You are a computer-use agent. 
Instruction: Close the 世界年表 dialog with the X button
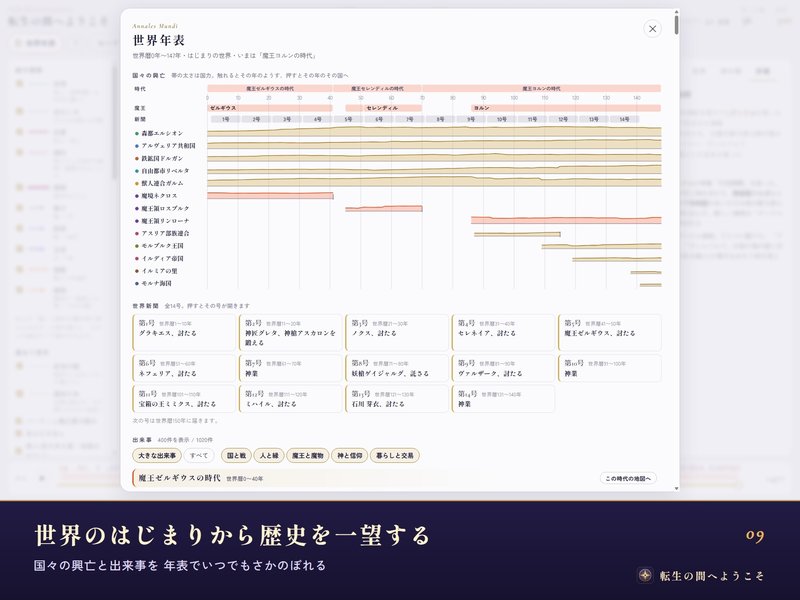coord(652,29)
